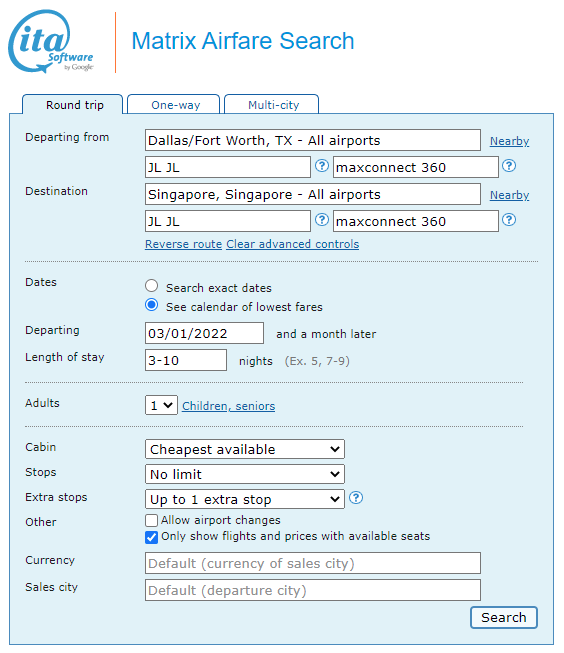This screenshot has width=564, height=653.
Task: Open help icon beside destination maxconnect field
Action: (x=509, y=219)
